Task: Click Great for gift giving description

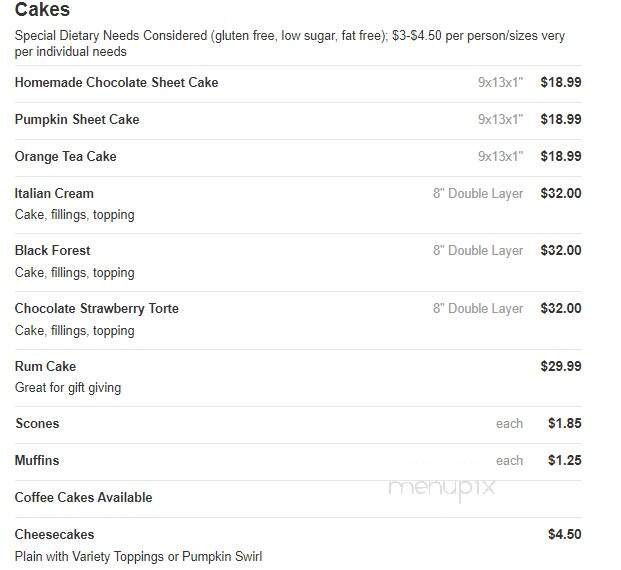Action: coord(68,388)
